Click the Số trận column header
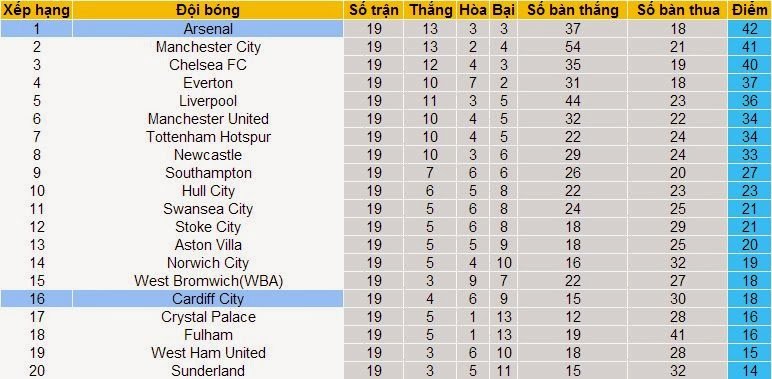Screen dimensions: 772x379 click(374, 10)
